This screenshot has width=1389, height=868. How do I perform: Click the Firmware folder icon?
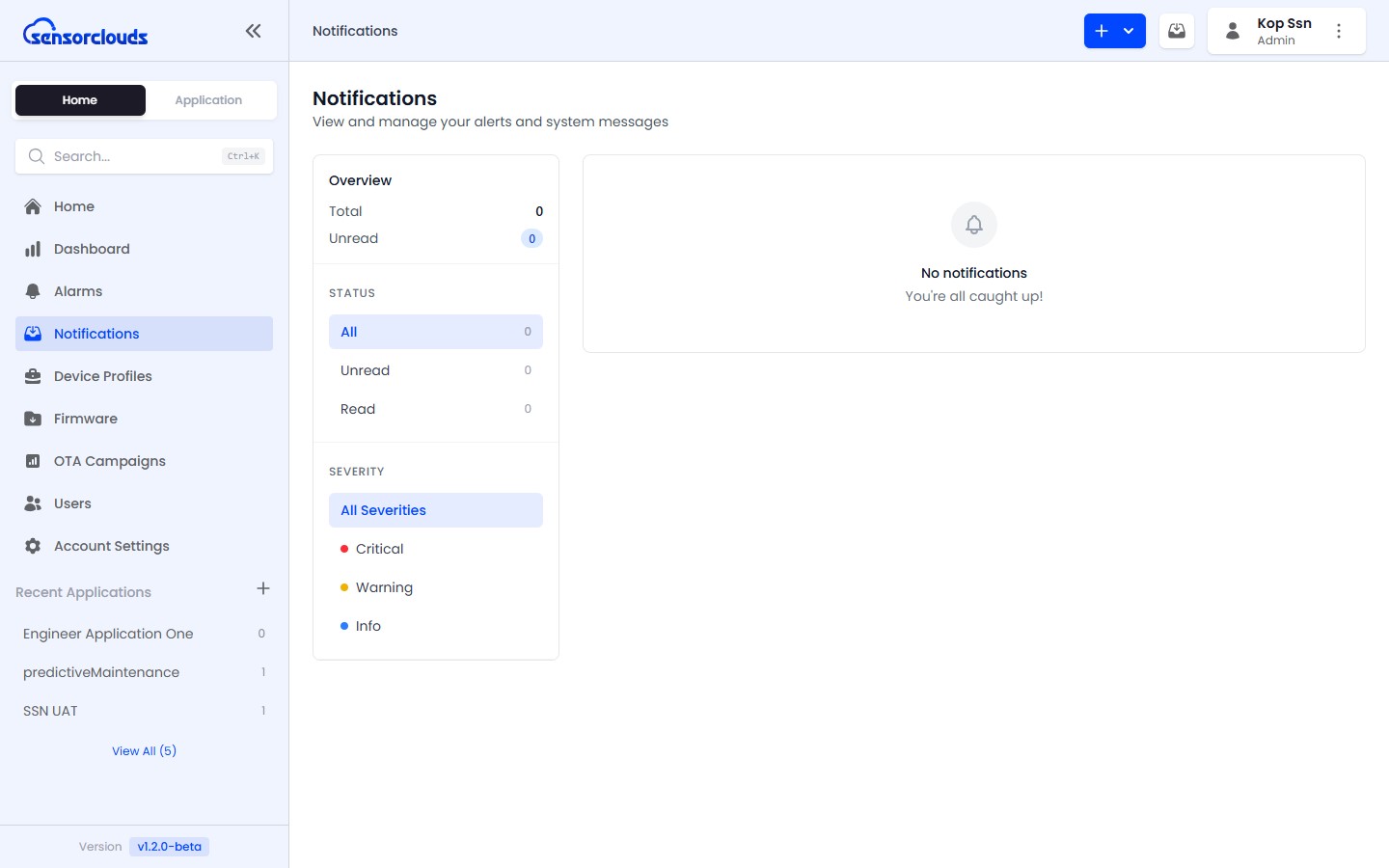pyautogui.click(x=33, y=419)
